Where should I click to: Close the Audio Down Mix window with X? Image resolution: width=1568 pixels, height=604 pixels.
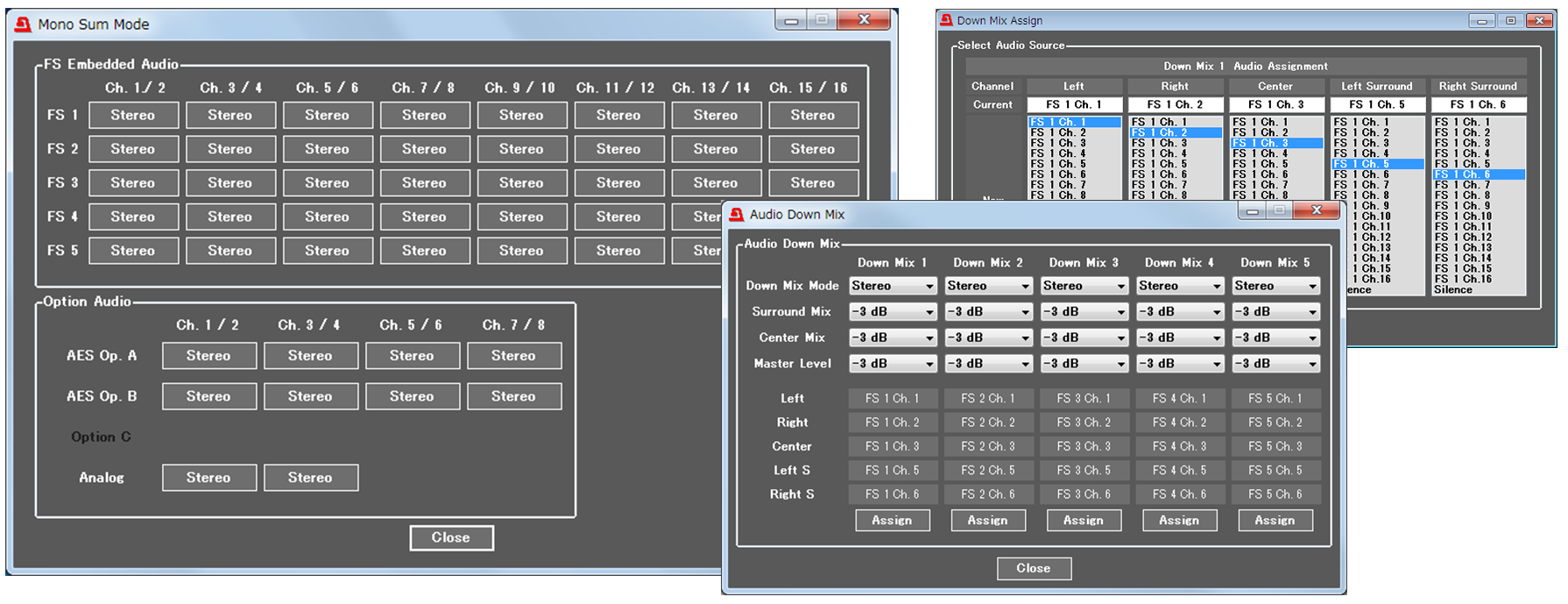click(1317, 210)
